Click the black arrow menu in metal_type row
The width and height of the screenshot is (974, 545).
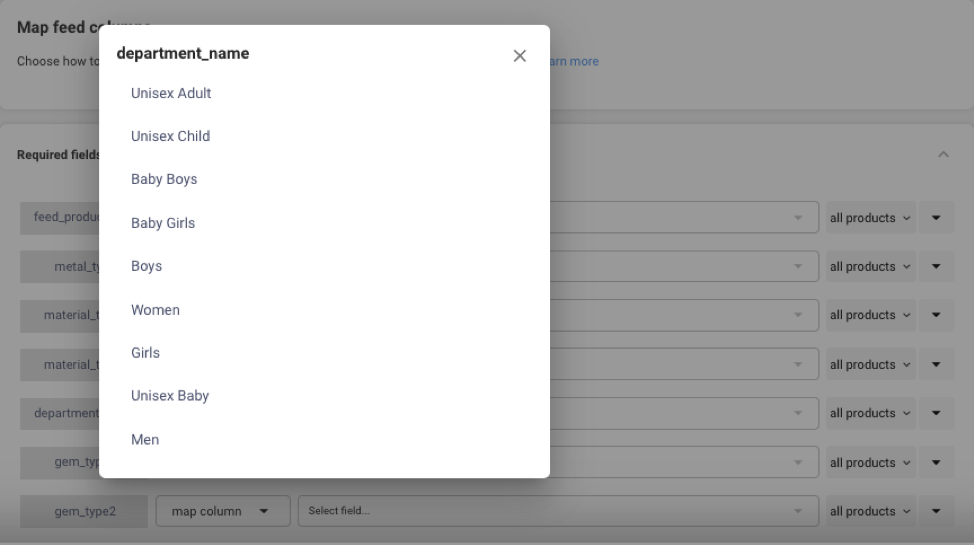(x=936, y=267)
